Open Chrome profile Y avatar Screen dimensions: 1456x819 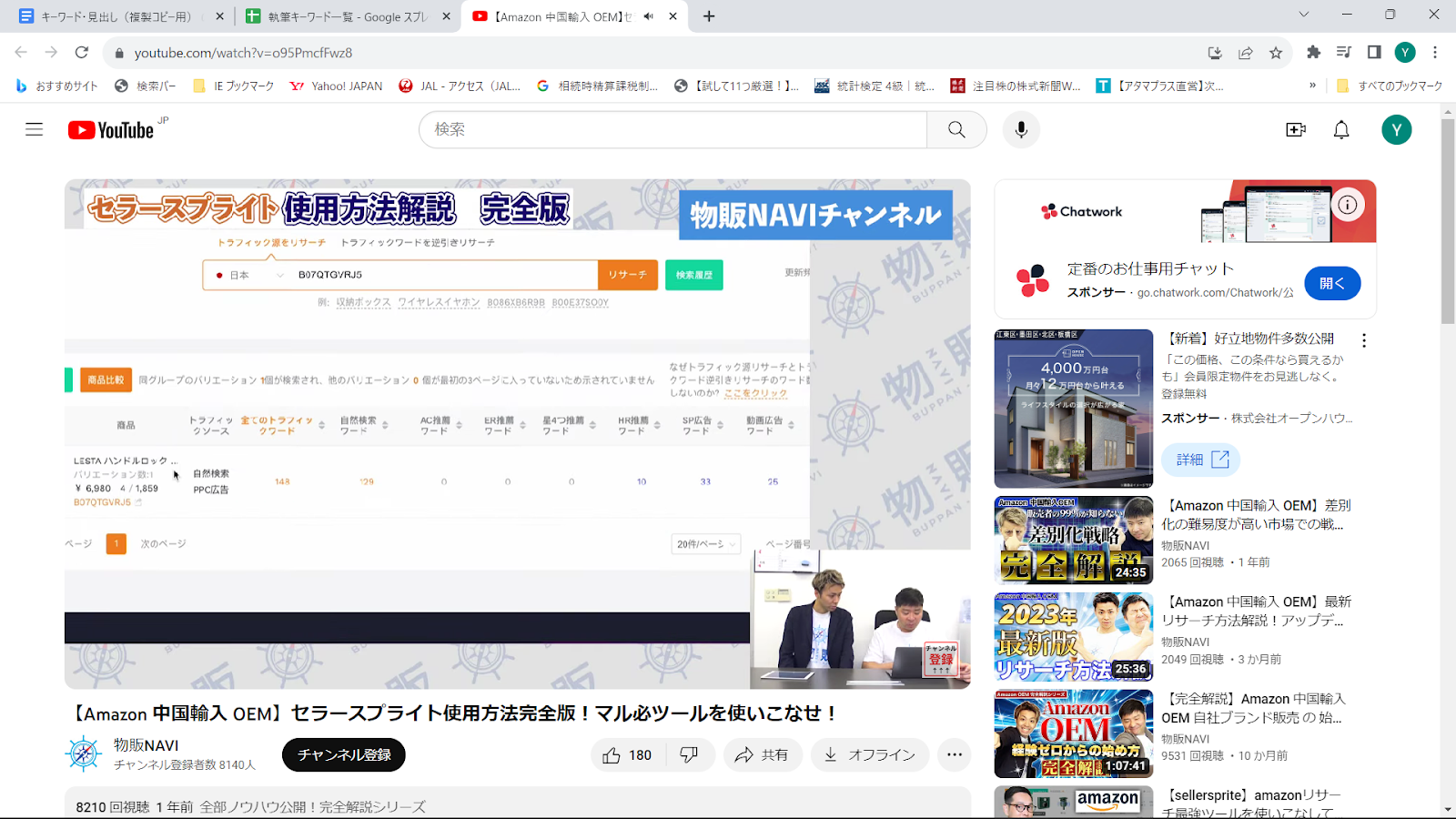(1405, 53)
